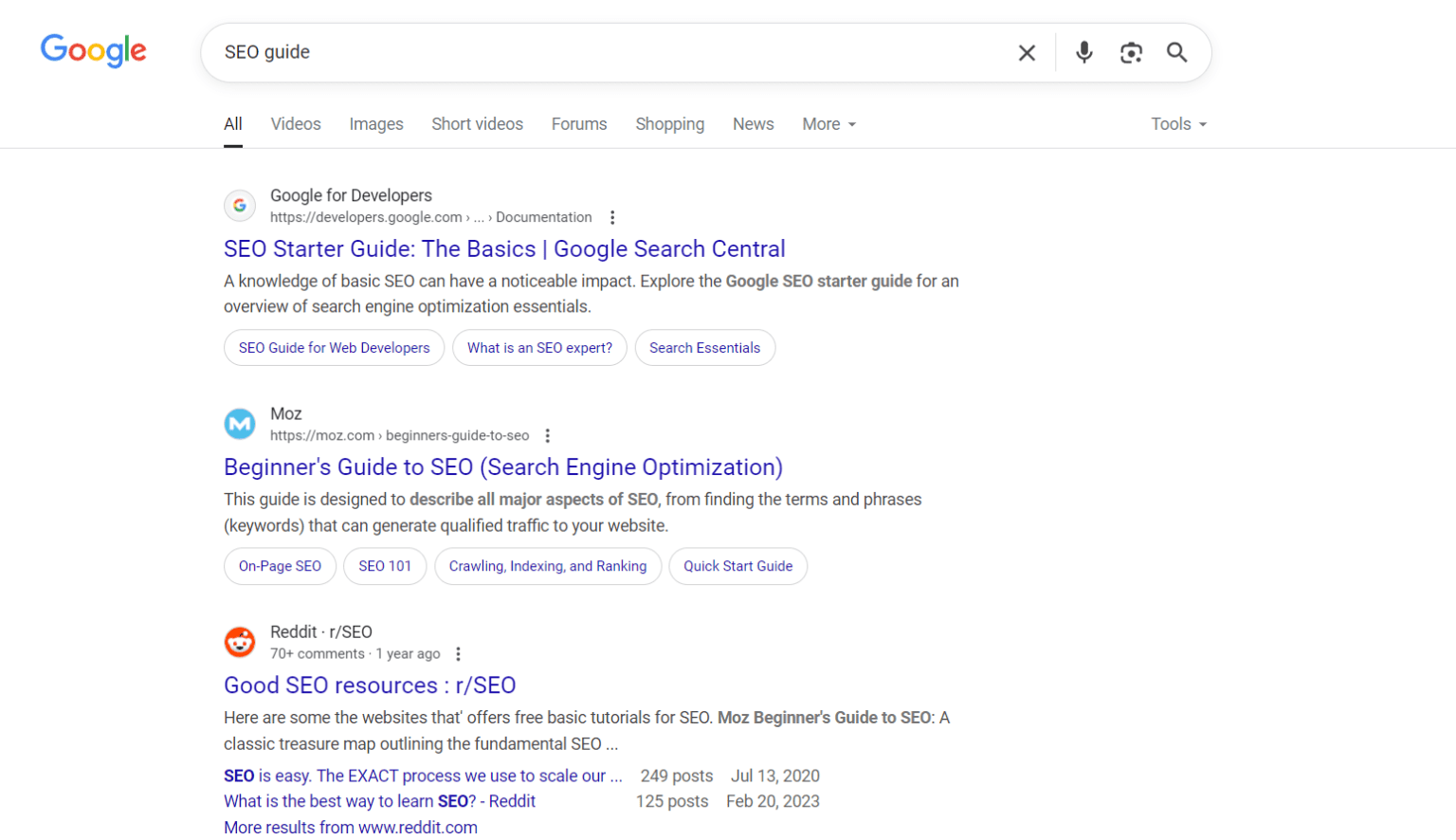Start a voice search with the microphone icon

1083,52
